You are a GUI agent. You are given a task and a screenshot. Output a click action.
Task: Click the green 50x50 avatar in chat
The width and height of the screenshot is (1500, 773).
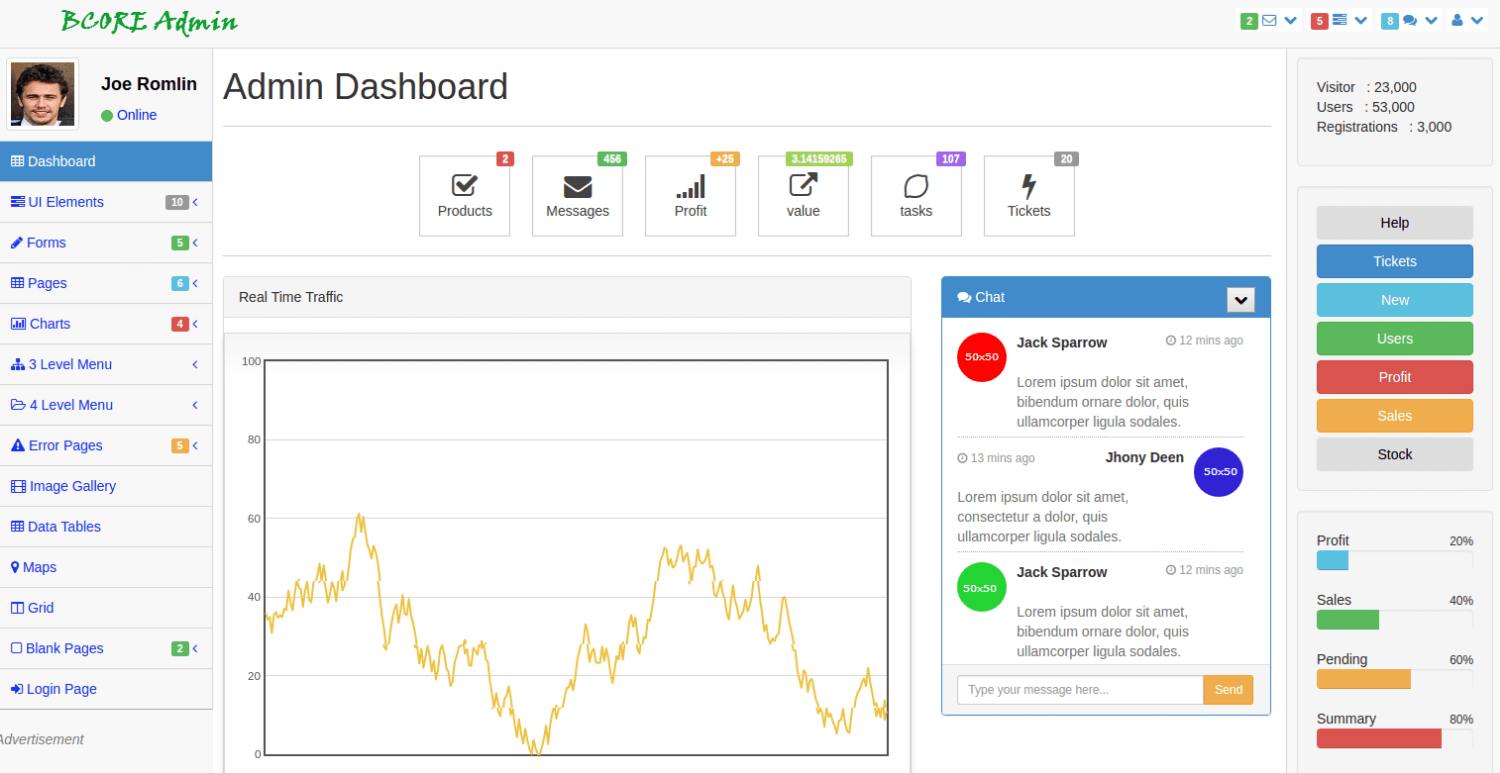click(982, 587)
